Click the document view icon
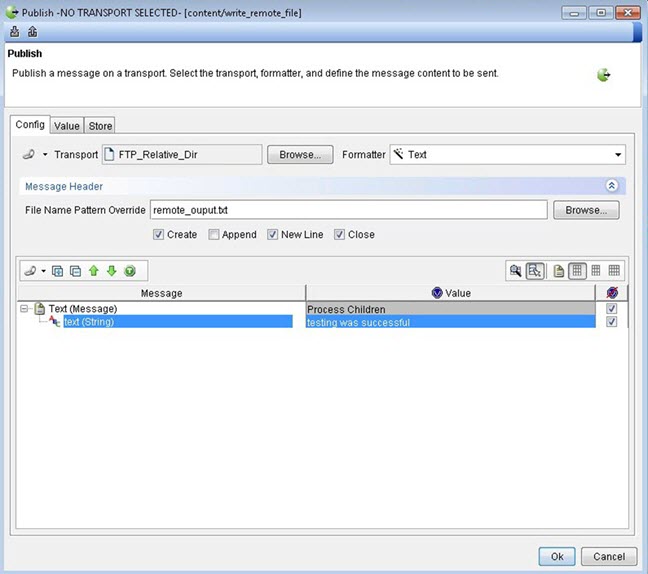The image size is (648, 574). pyautogui.click(x=559, y=271)
